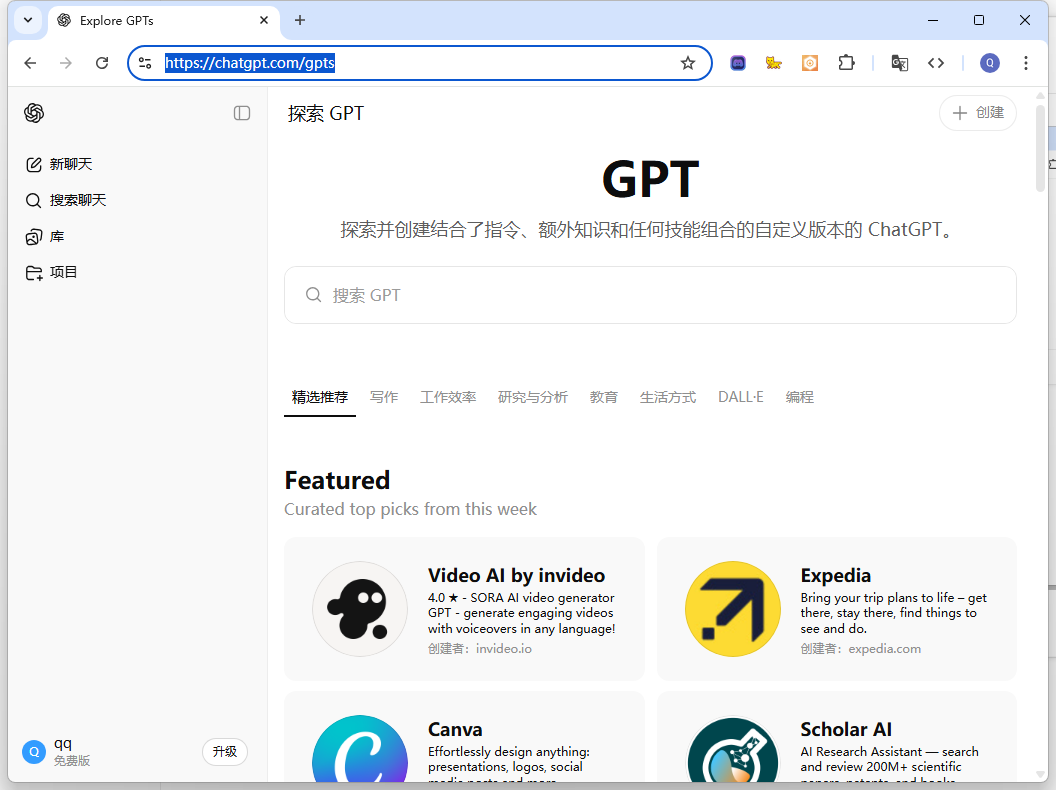Image resolution: width=1056 pixels, height=790 pixels.
Task: Click the page vertical scrollbar thumb
Action: click(x=1041, y=148)
